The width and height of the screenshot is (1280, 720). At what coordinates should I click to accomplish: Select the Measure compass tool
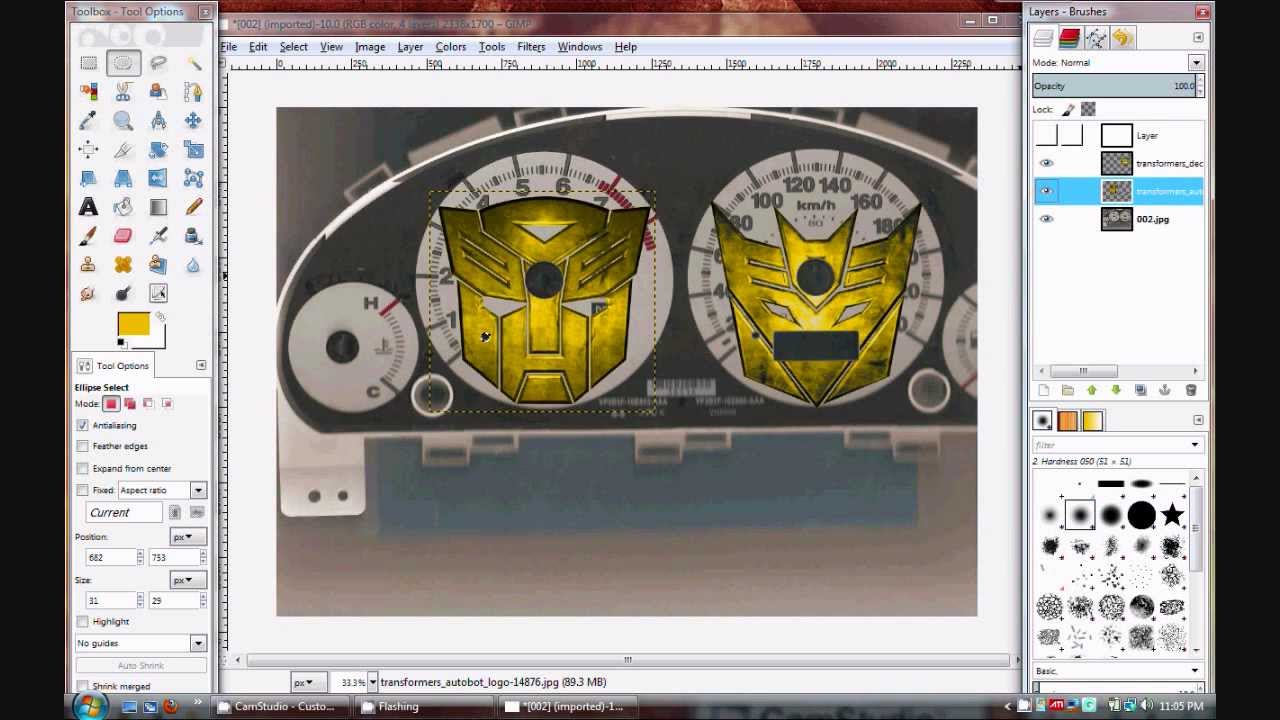coord(158,121)
